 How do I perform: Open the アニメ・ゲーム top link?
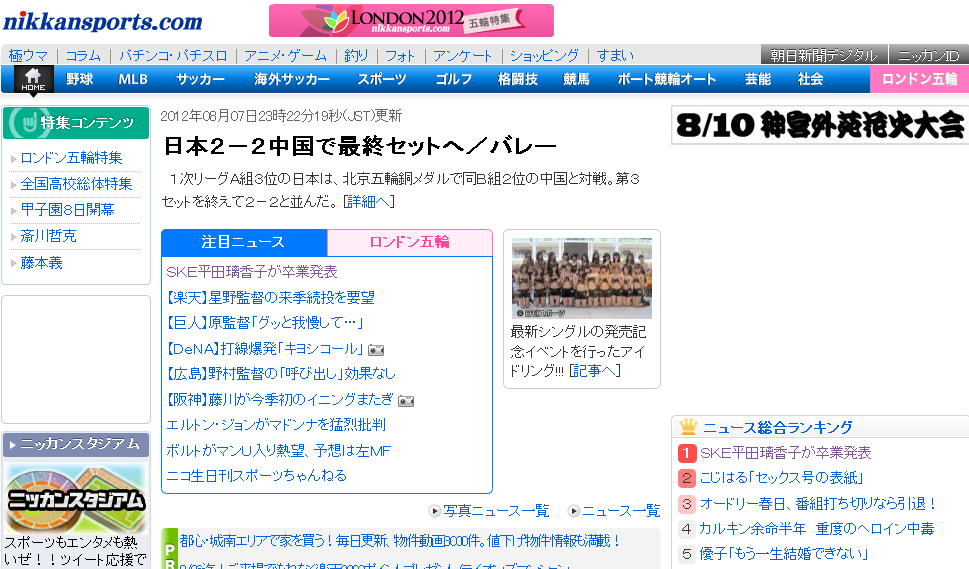point(285,56)
